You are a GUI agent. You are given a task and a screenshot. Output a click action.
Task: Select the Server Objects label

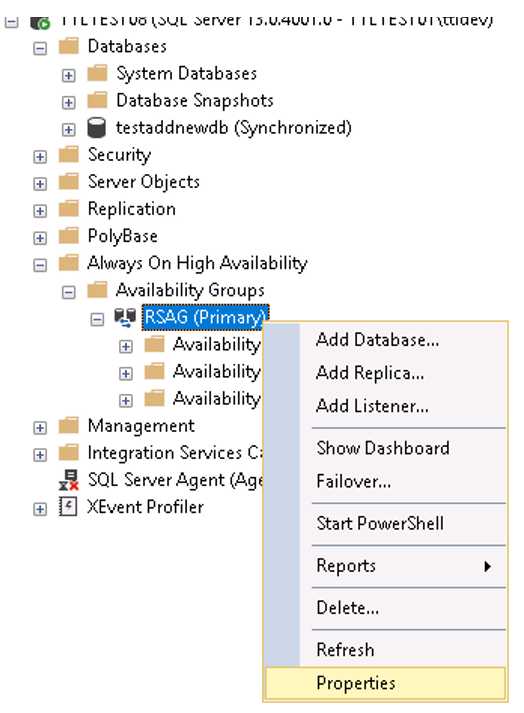[x=144, y=182]
